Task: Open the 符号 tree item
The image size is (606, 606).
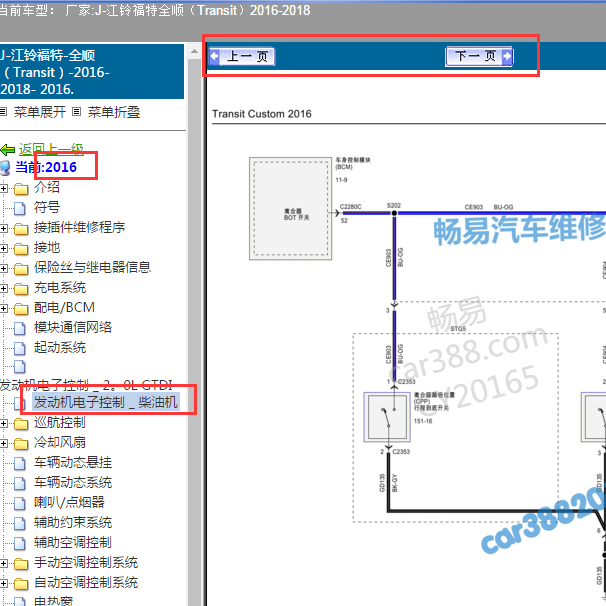Action: (x=47, y=208)
